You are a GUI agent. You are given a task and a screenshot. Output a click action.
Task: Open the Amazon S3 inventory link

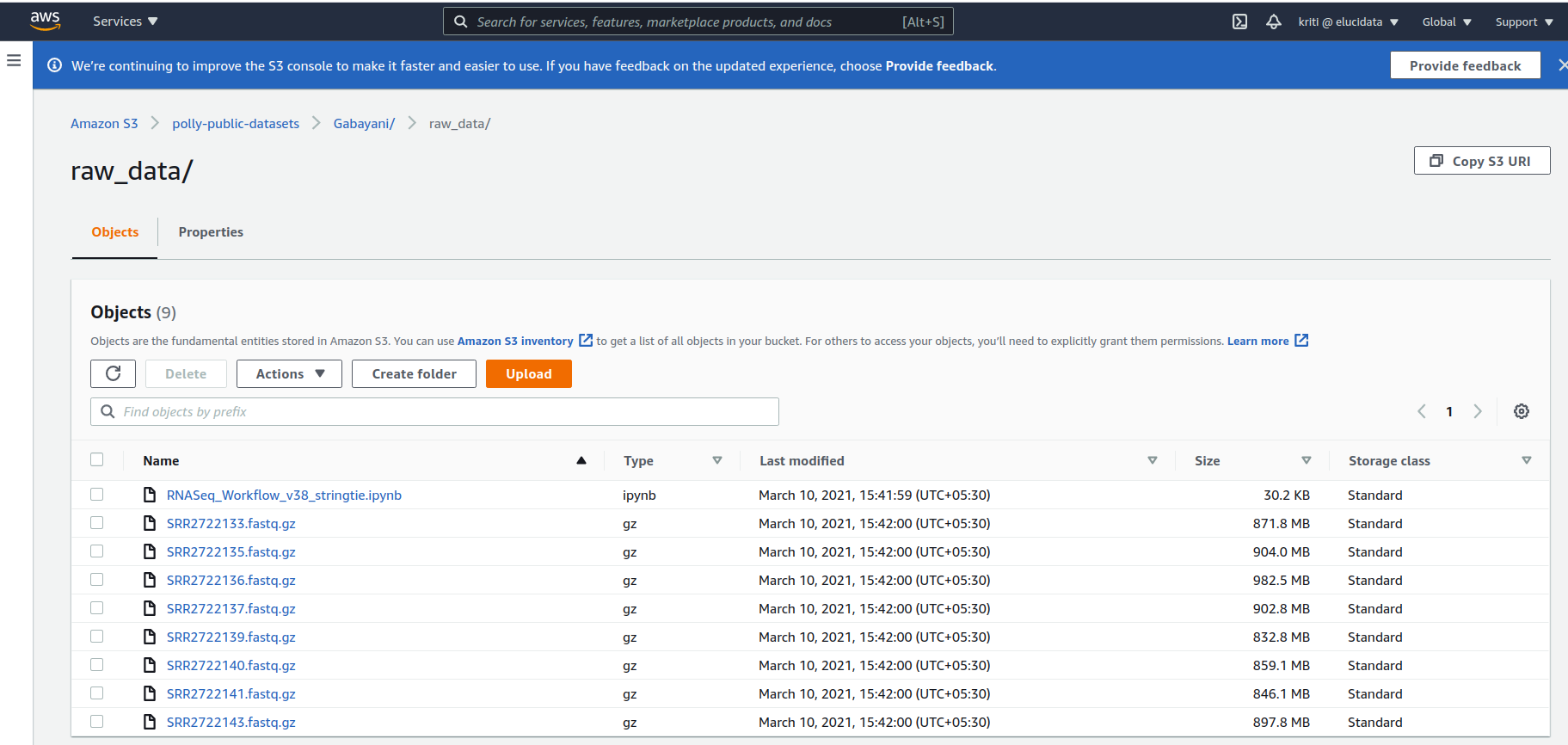coord(515,341)
